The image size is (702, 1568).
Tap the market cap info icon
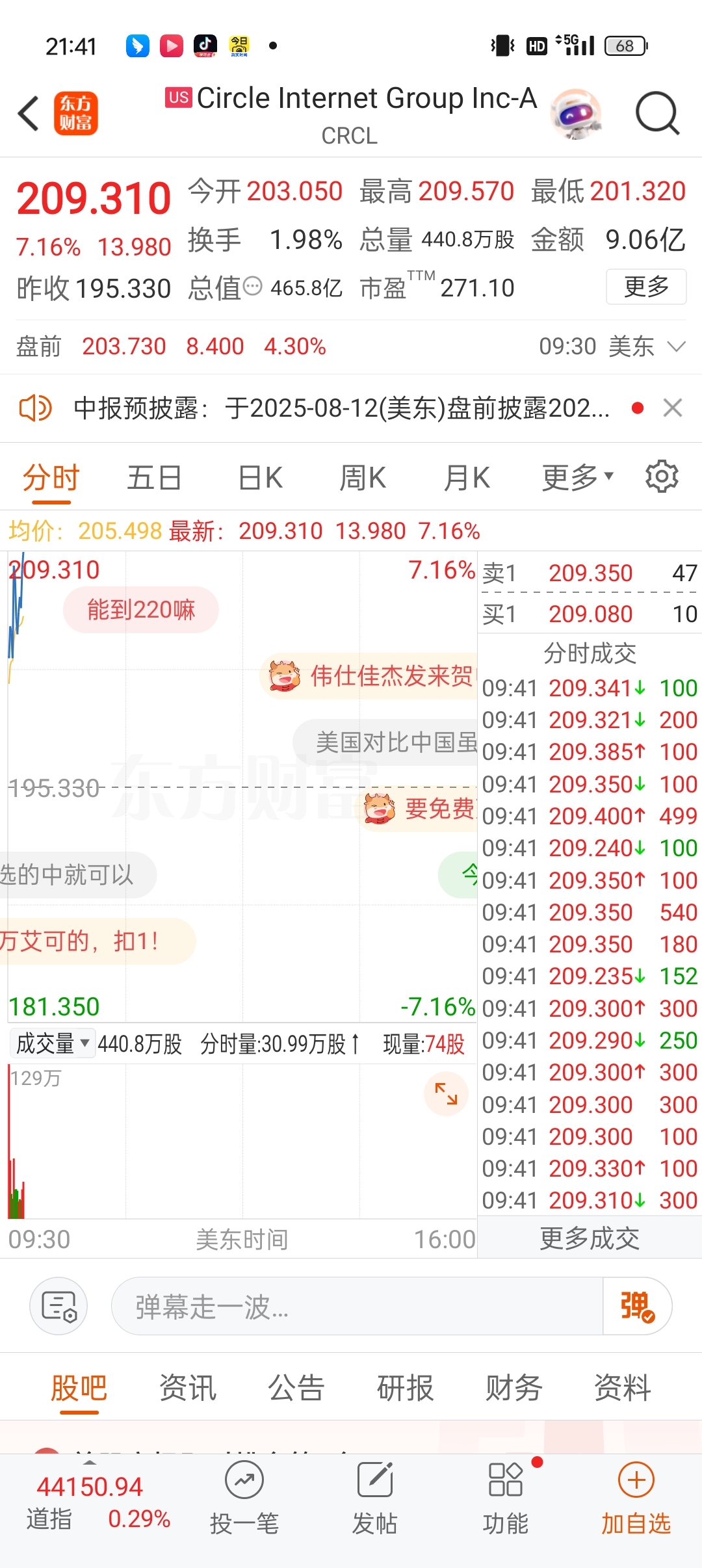point(252,286)
